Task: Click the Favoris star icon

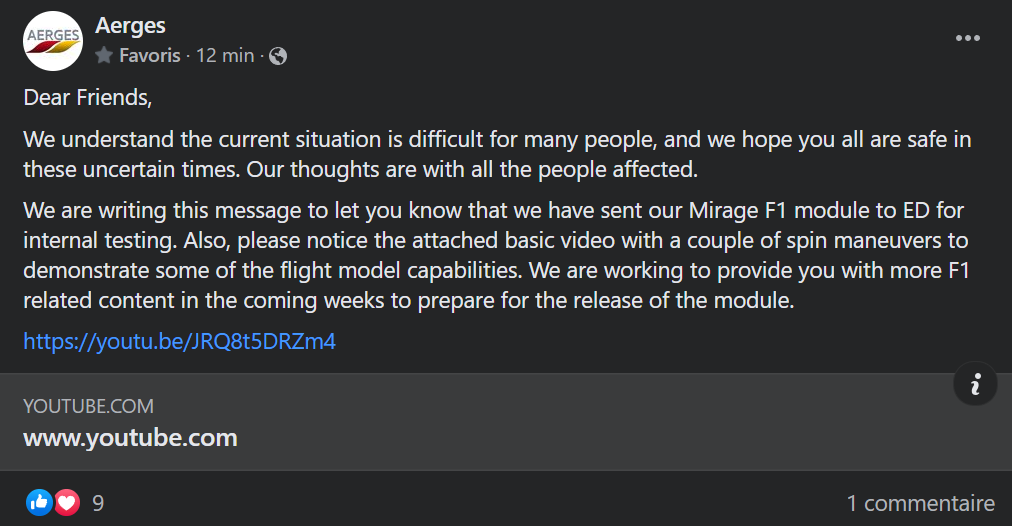Action: pyautogui.click(x=104, y=56)
